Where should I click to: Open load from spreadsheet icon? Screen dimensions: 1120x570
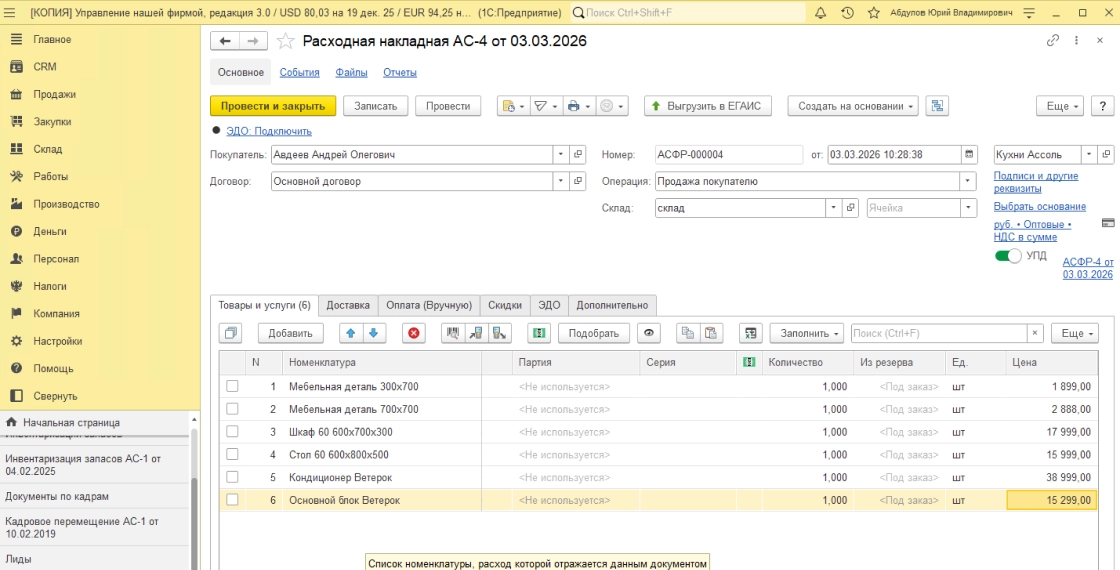coord(750,333)
